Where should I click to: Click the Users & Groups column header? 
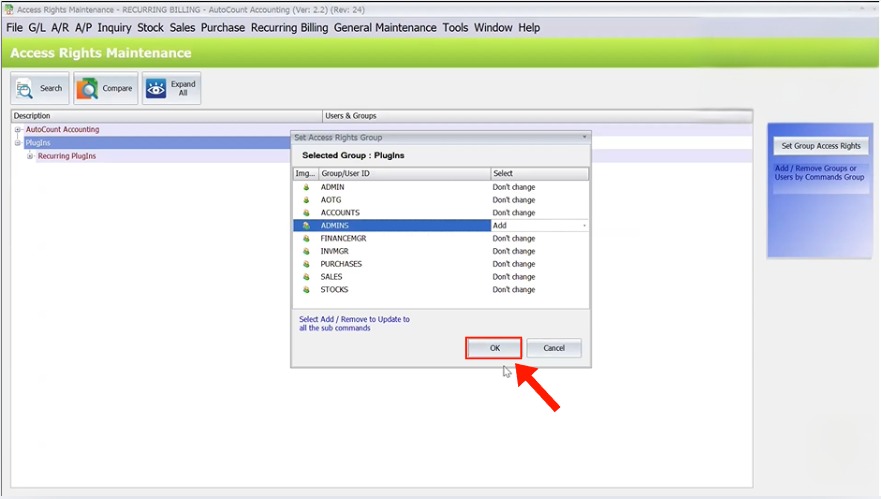pyautogui.click(x=537, y=116)
